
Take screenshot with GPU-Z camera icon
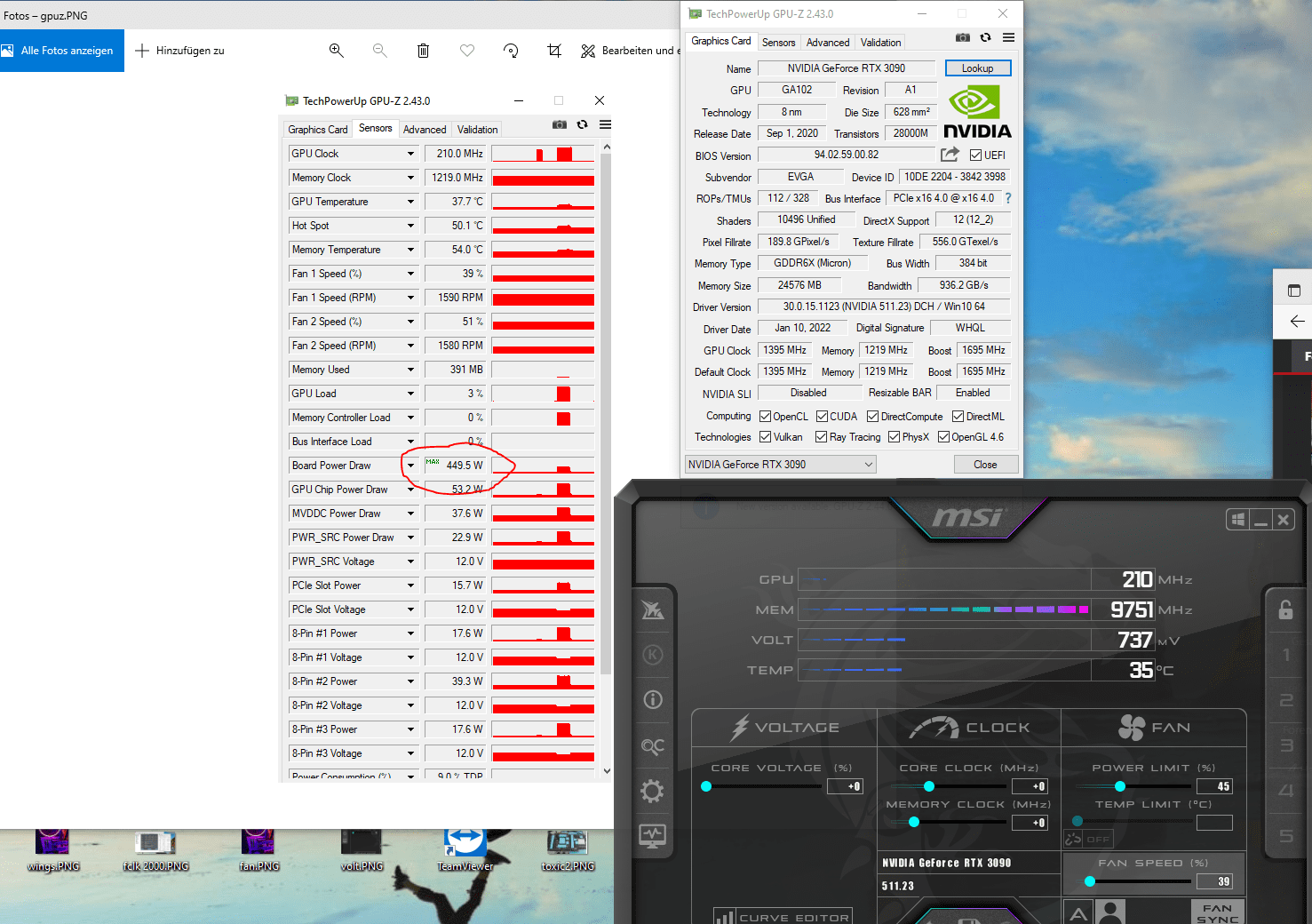tap(962, 37)
